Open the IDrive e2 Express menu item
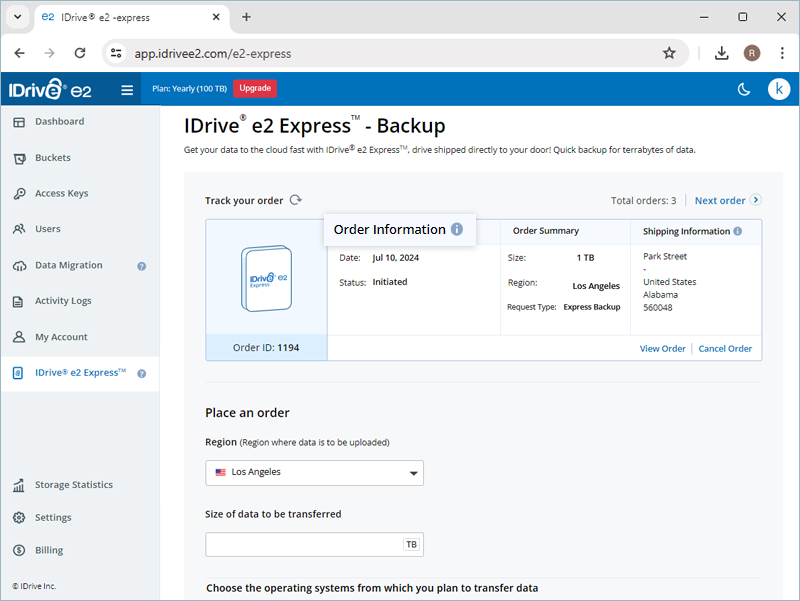800x601 pixels. click(x=80, y=373)
